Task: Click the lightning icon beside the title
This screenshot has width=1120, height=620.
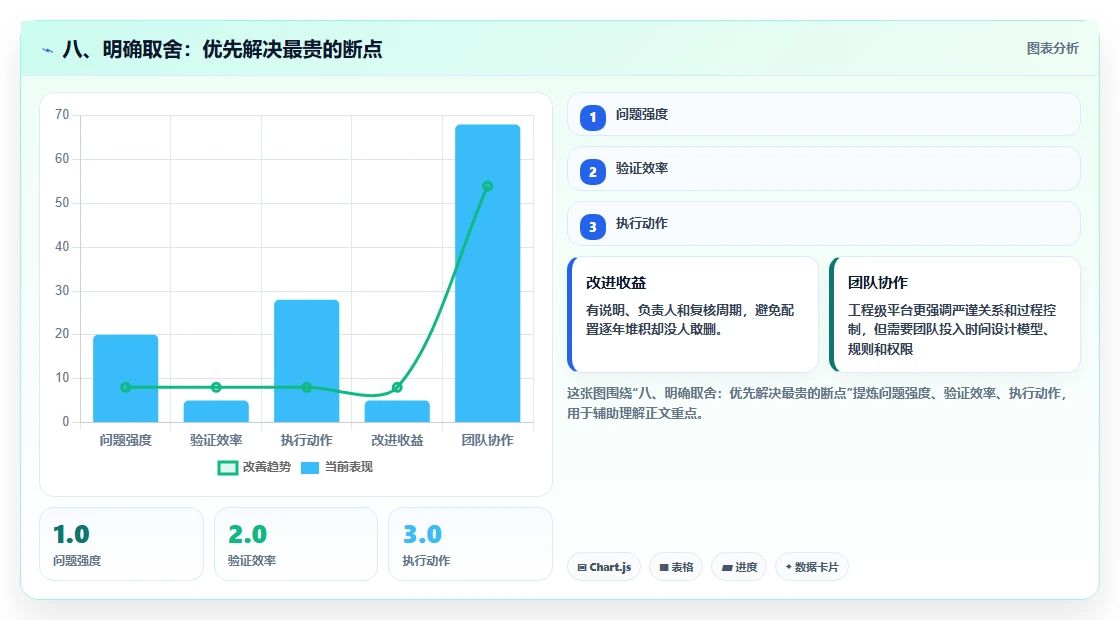Action: tap(48, 50)
